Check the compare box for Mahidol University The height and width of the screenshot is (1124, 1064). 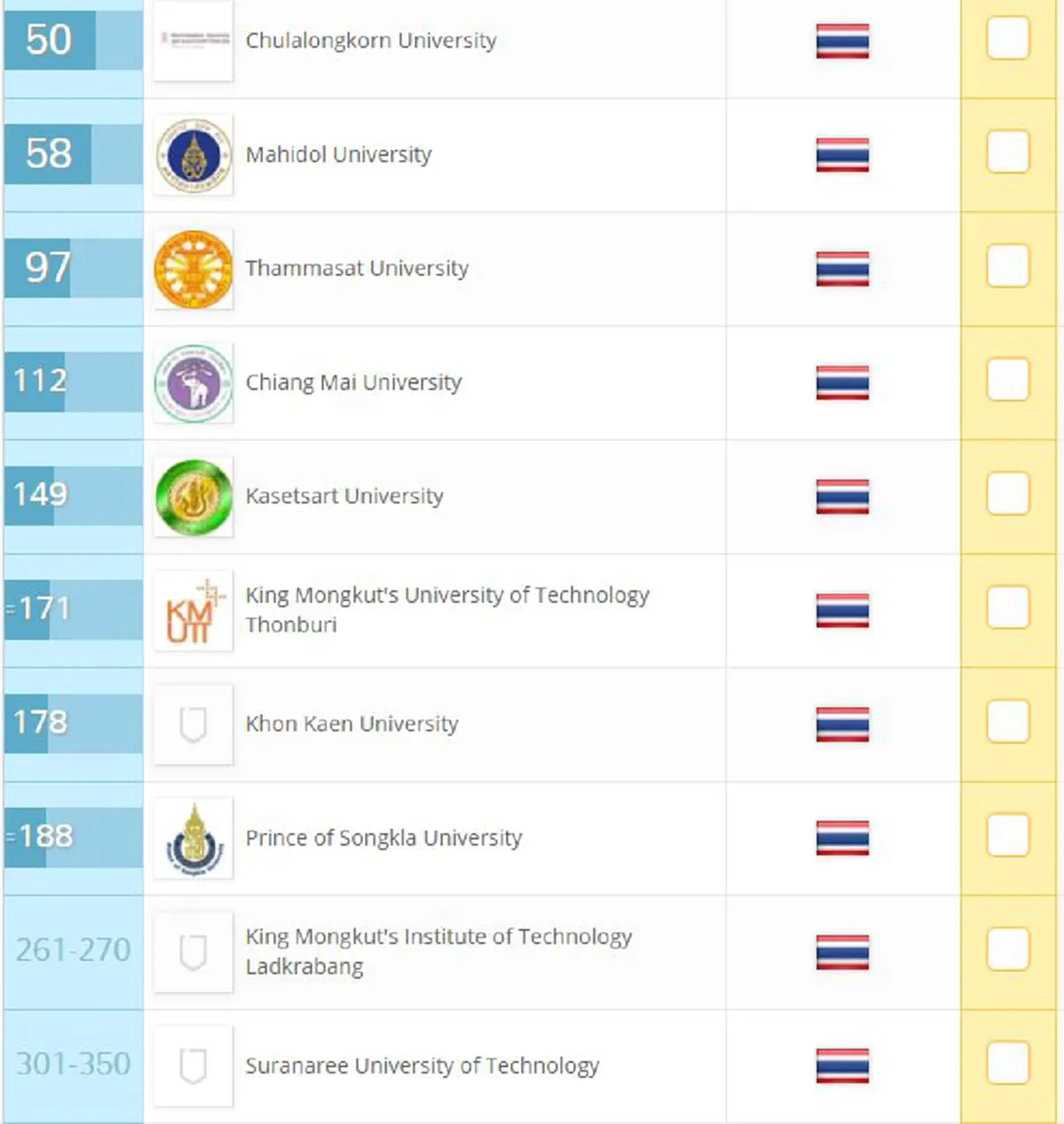tap(1007, 152)
